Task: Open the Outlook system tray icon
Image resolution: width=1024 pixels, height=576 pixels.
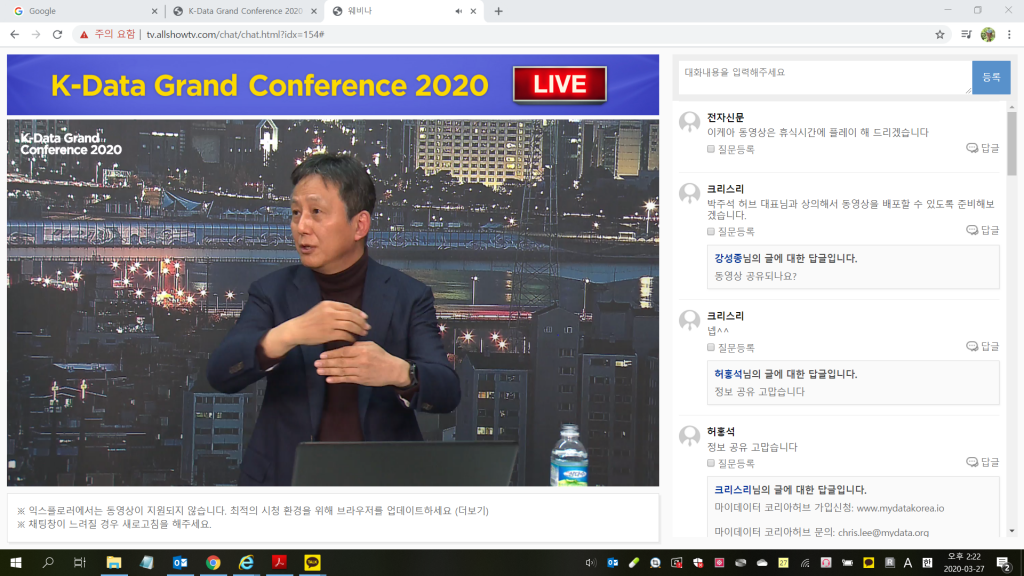Action: click(612, 562)
